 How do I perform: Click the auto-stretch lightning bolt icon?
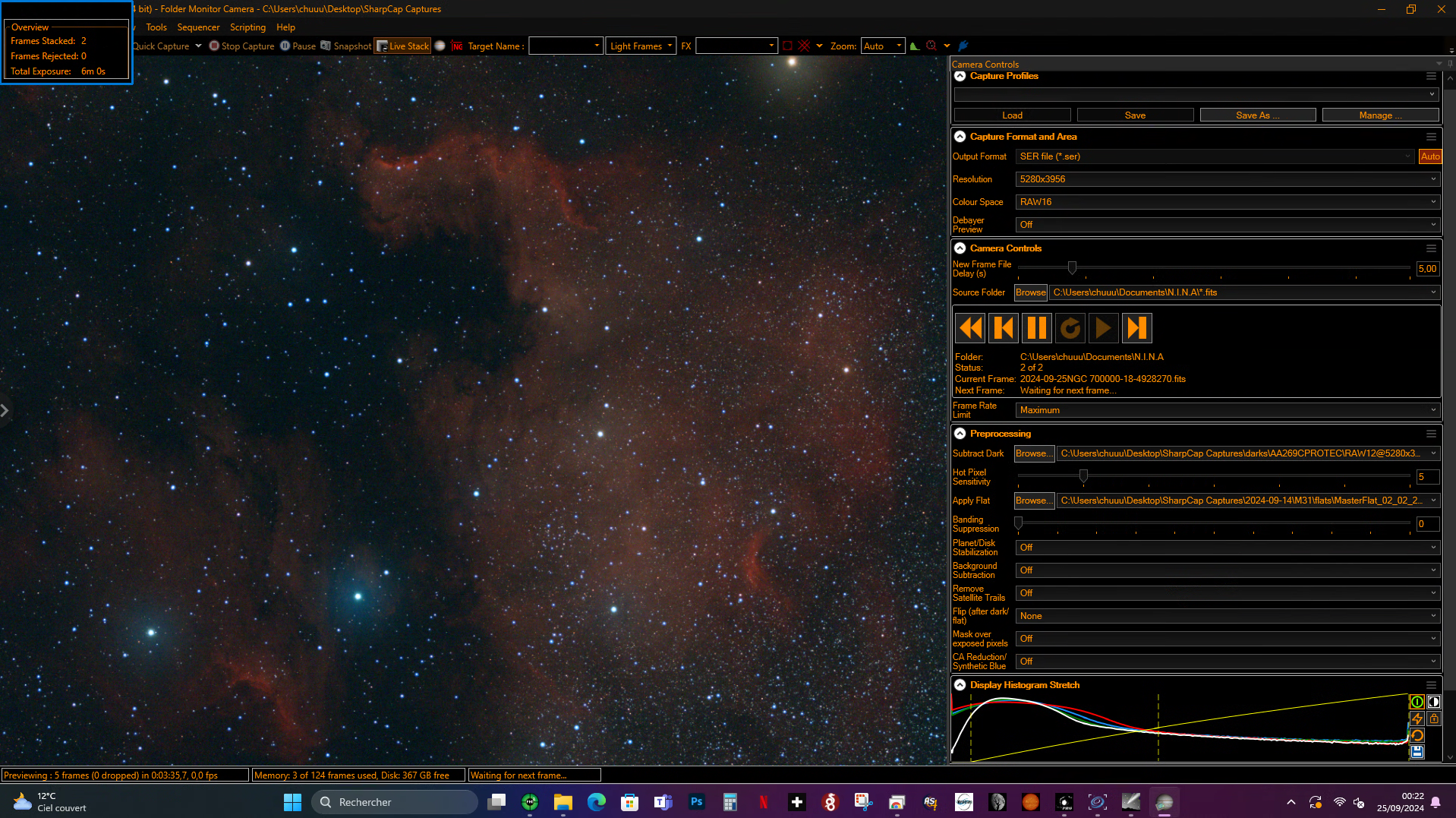pyautogui.click(x=1417, y=719)
